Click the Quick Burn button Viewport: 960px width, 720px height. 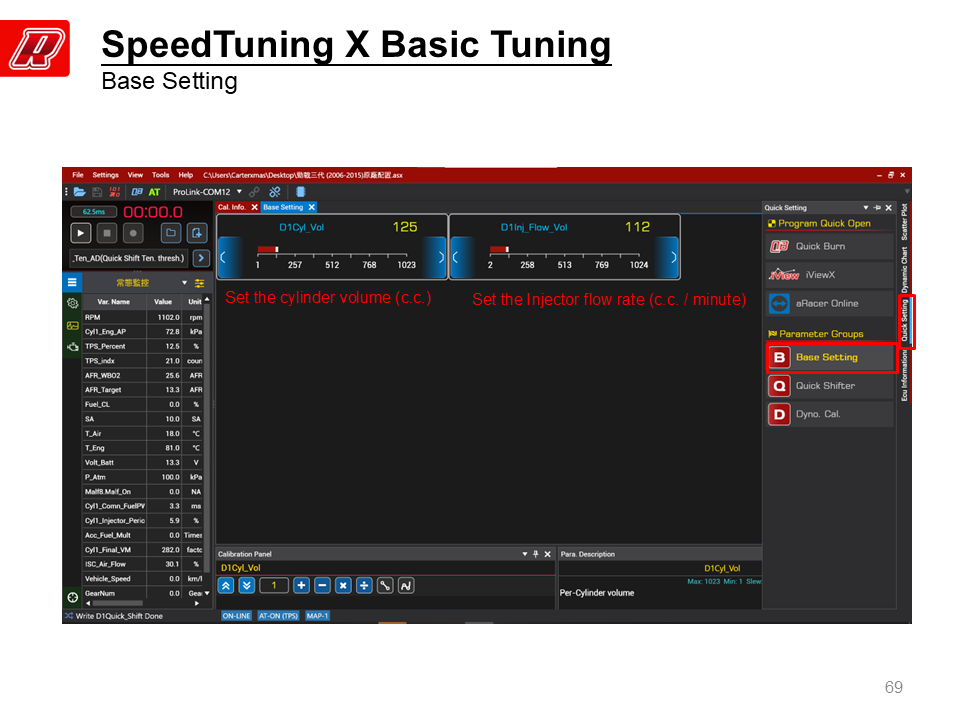pos(829,246)
